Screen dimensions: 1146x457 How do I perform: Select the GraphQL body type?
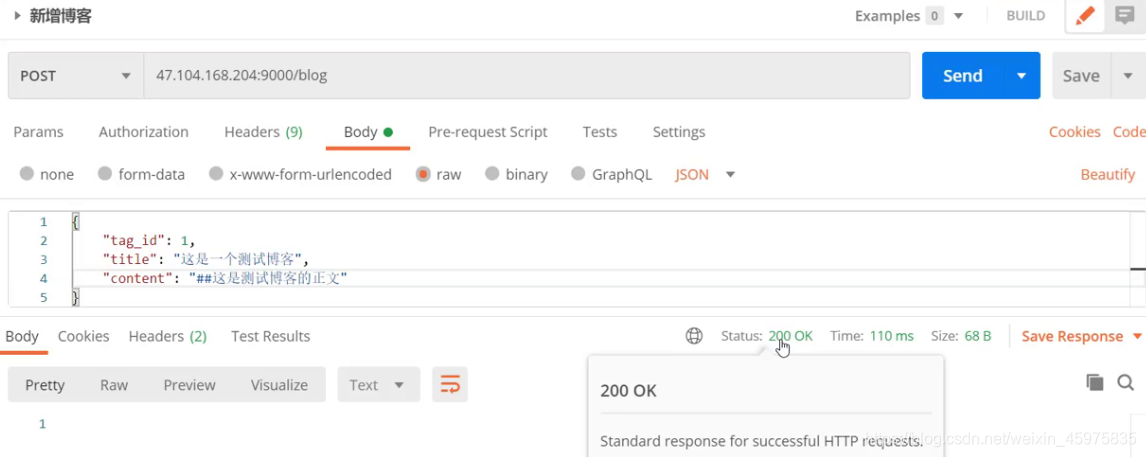point(611,175)
